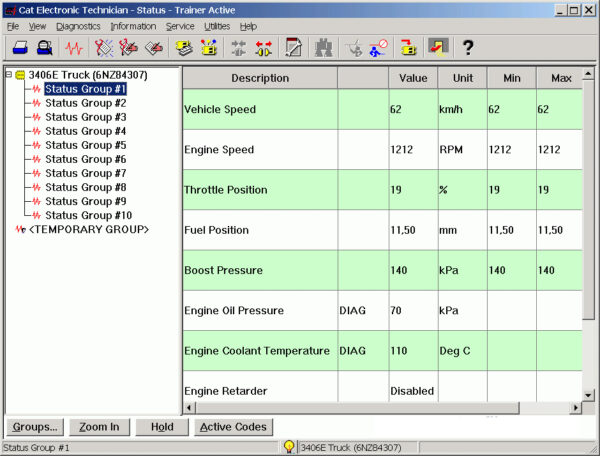Click DIAG in Engine Coolant Temperature row

[352, 351]
